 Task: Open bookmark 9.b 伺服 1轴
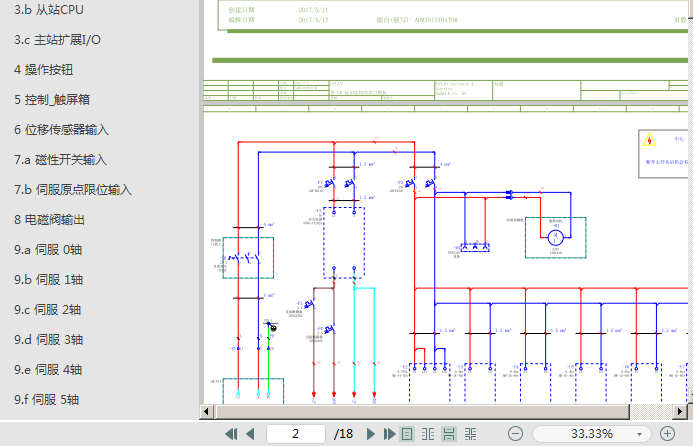pyautogui.click(x=48, y=280)
